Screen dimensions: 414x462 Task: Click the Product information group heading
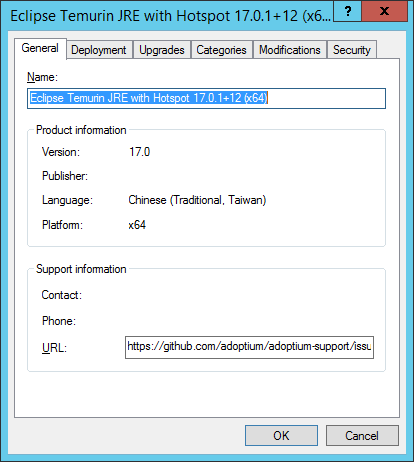pyautogui.click(x=81, y=130)
